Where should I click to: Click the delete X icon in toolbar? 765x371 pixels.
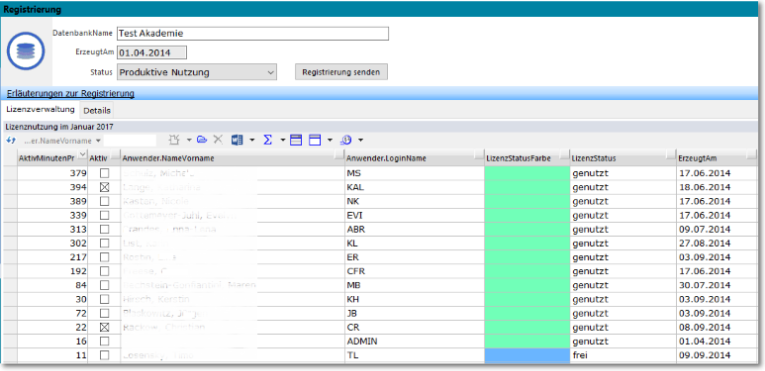click(218, 140)
